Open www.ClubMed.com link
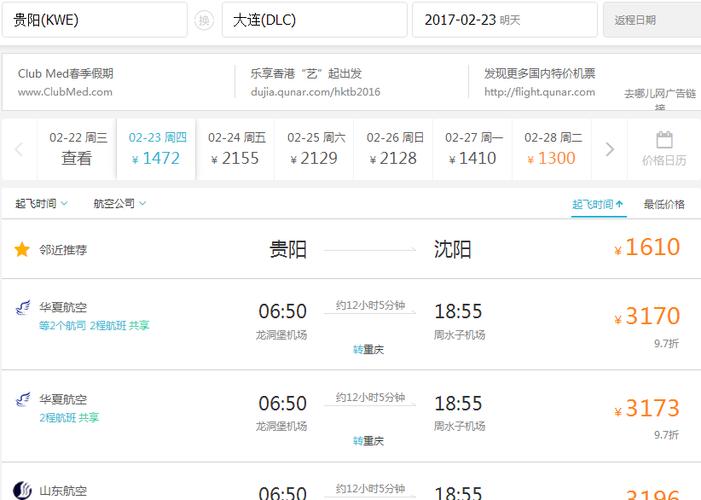701x500 pixels. coord(65,92)
